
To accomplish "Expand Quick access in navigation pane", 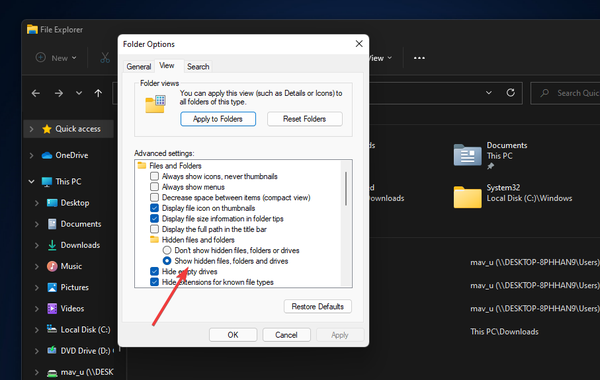I will click(31, 129).
